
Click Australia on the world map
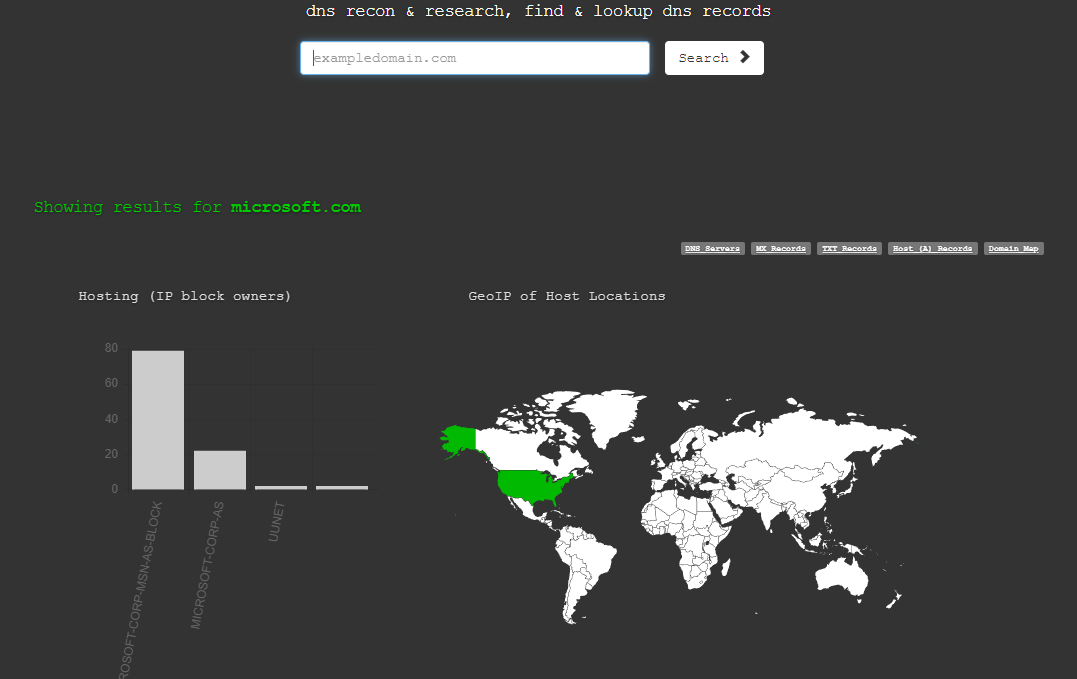(x=841, y=575)
